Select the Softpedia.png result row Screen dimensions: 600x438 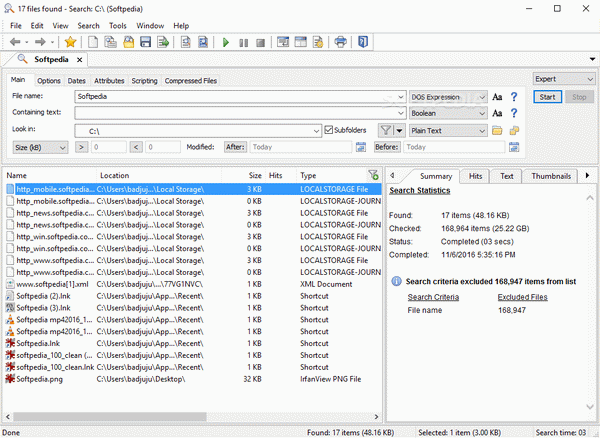point(193,379)
